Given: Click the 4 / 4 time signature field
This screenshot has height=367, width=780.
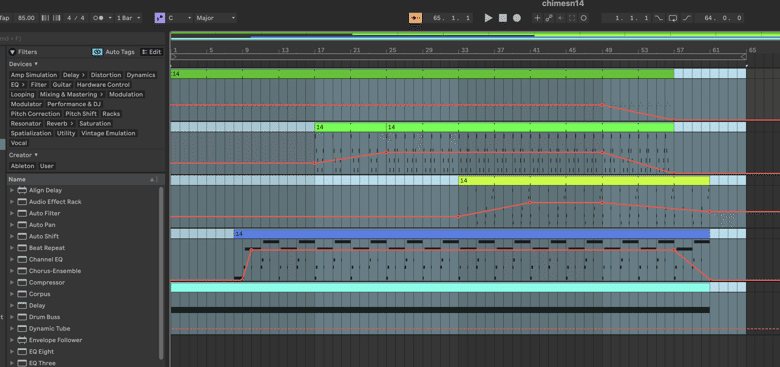Looking at the screenshot, I should coord(75,18).
